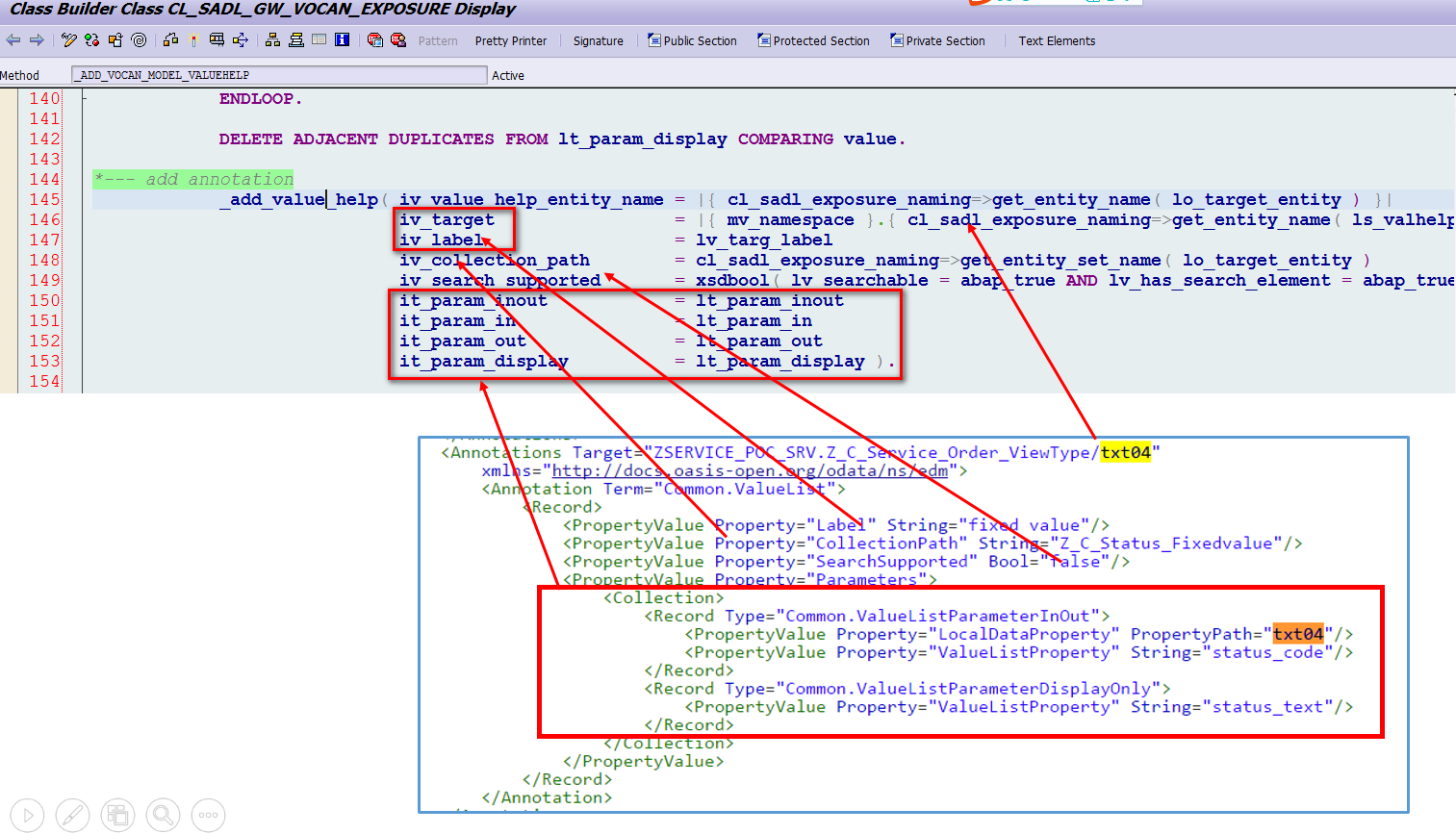Navigate forward using the green right arrow
The height and width of the screenshot is (834, 1456).
click(x=38, y=40)
